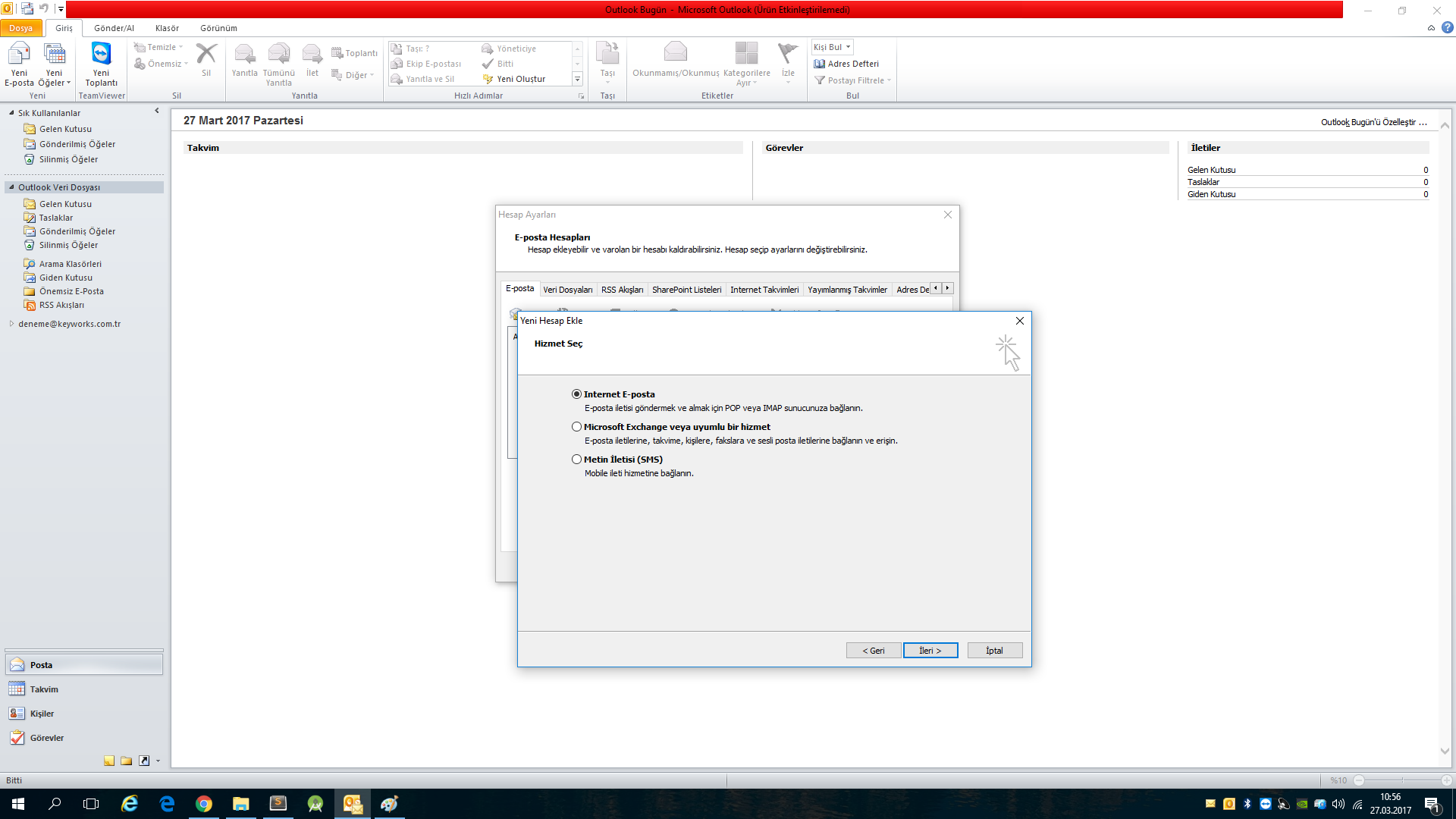Open the SharePoint Listeleri tab
This screenshot has height=819, width=1456.
687,290
